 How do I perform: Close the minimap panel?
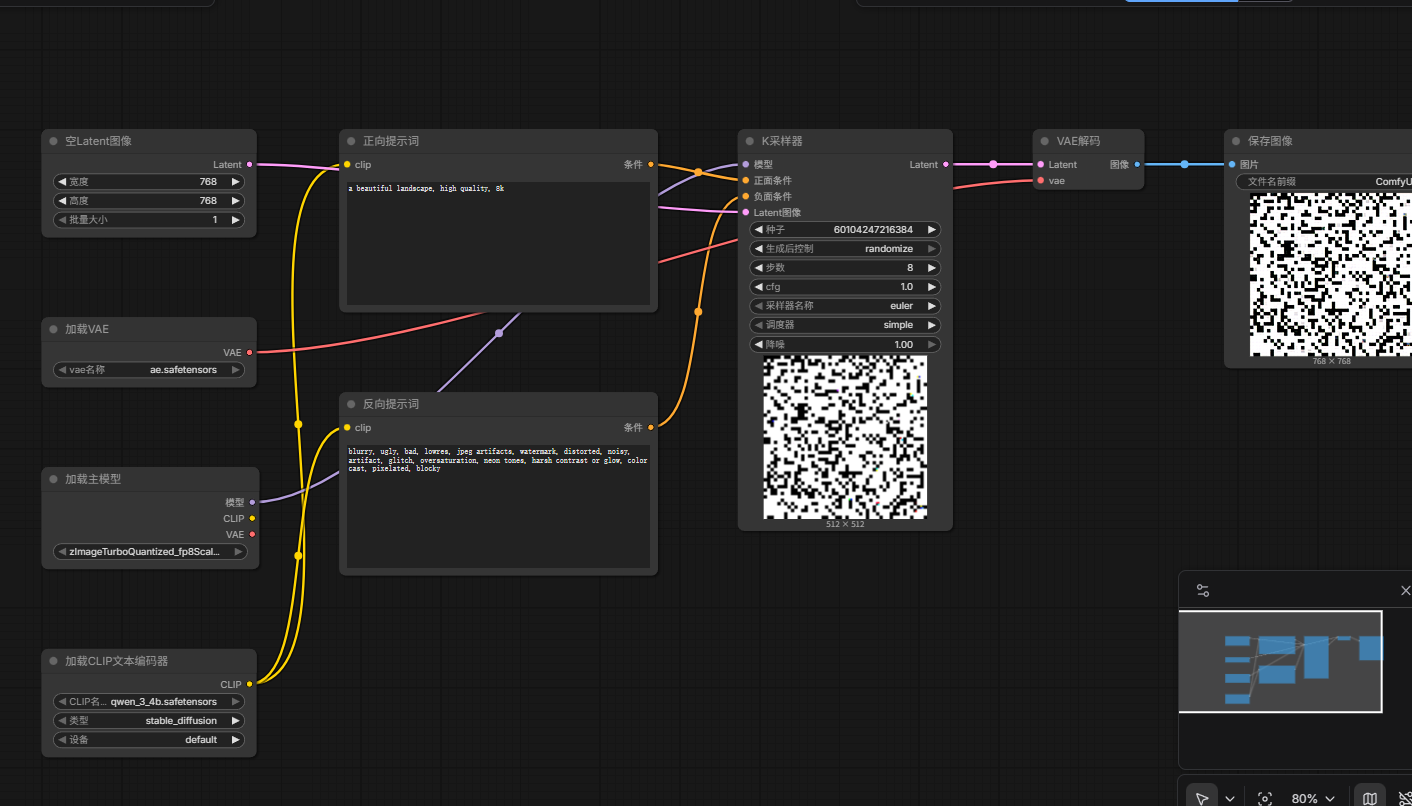pyautogui.click(x=1405, y=591)
